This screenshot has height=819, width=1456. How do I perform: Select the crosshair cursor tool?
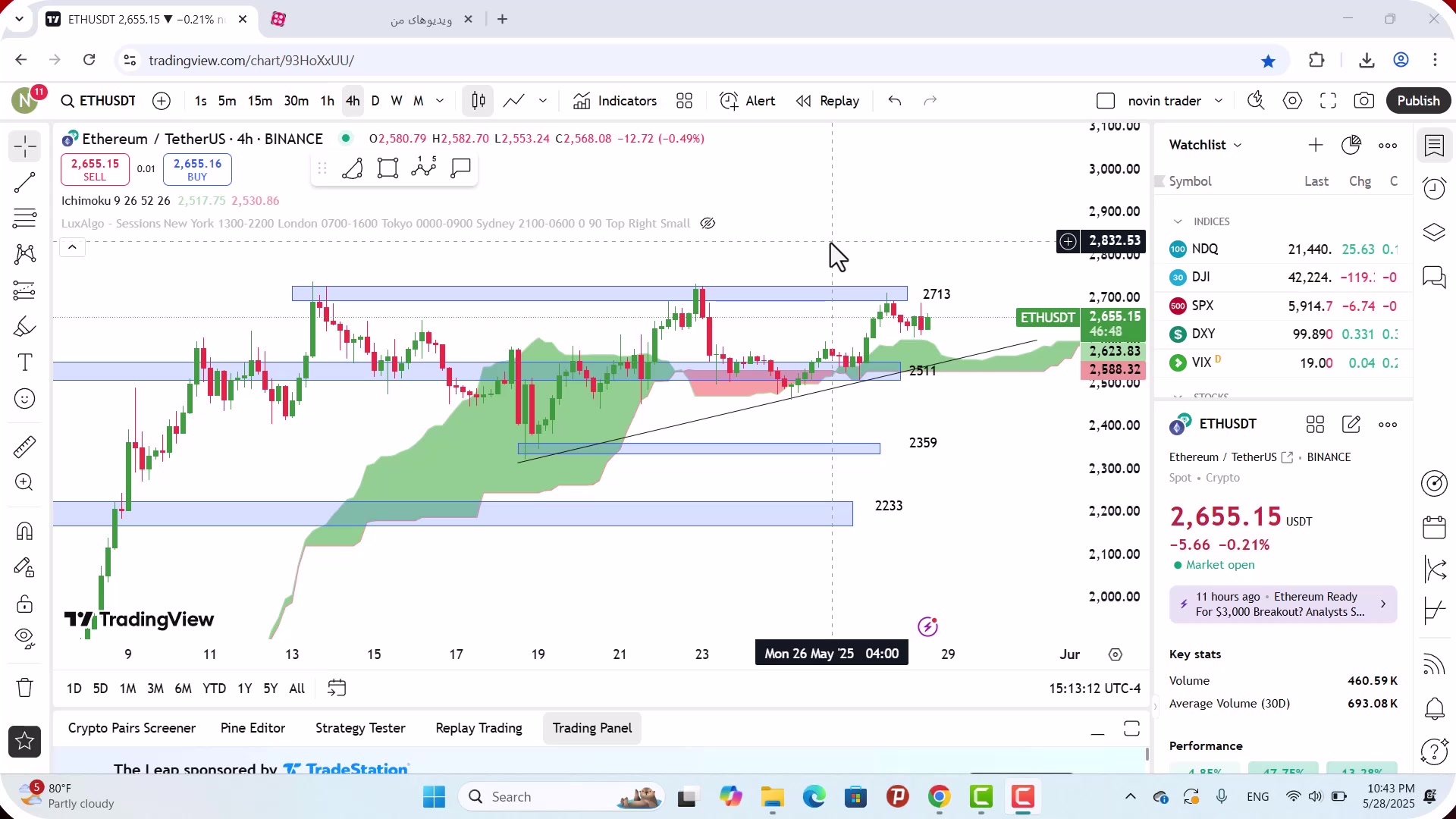(x=24, y=146)
